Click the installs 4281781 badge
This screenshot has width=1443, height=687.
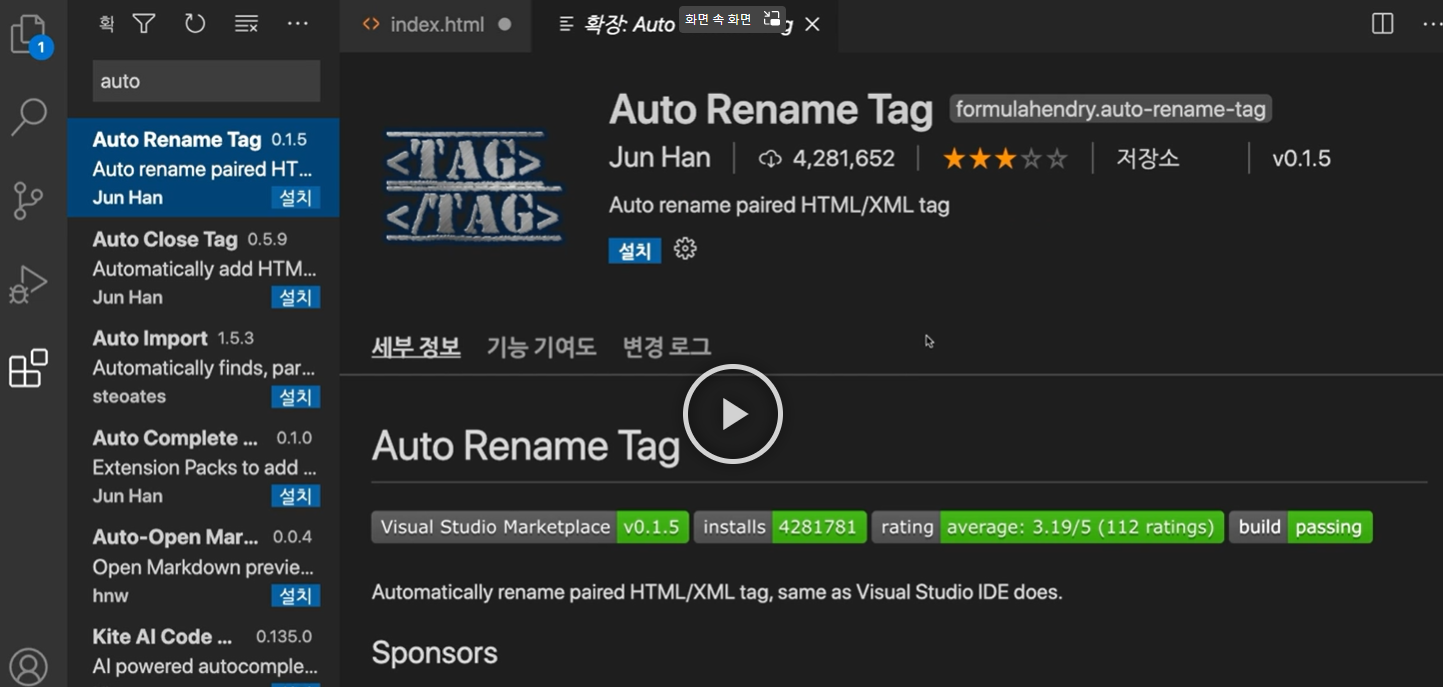pos(780,527)
